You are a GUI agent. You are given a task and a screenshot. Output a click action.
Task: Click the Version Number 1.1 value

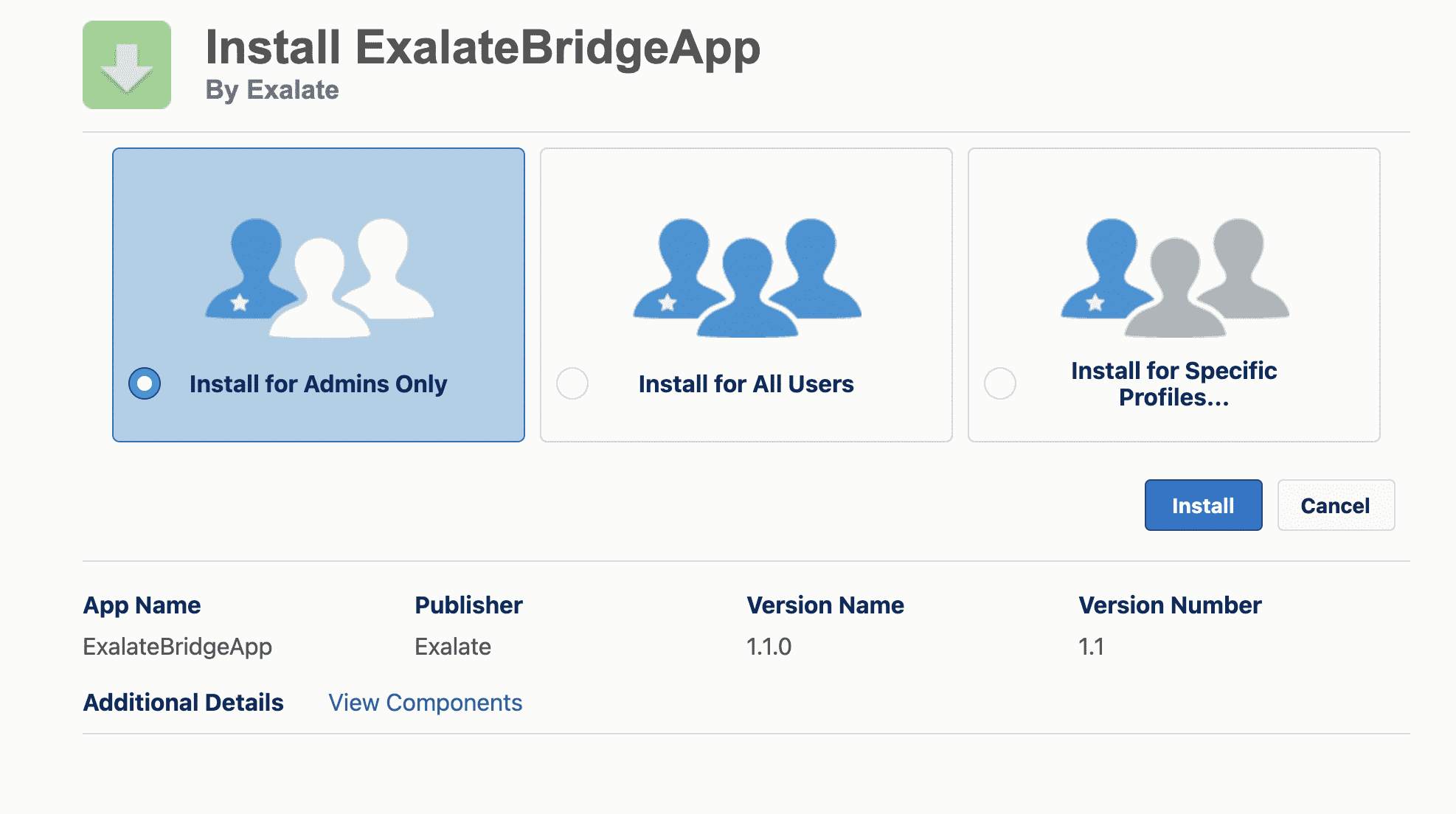(1090, 647)
